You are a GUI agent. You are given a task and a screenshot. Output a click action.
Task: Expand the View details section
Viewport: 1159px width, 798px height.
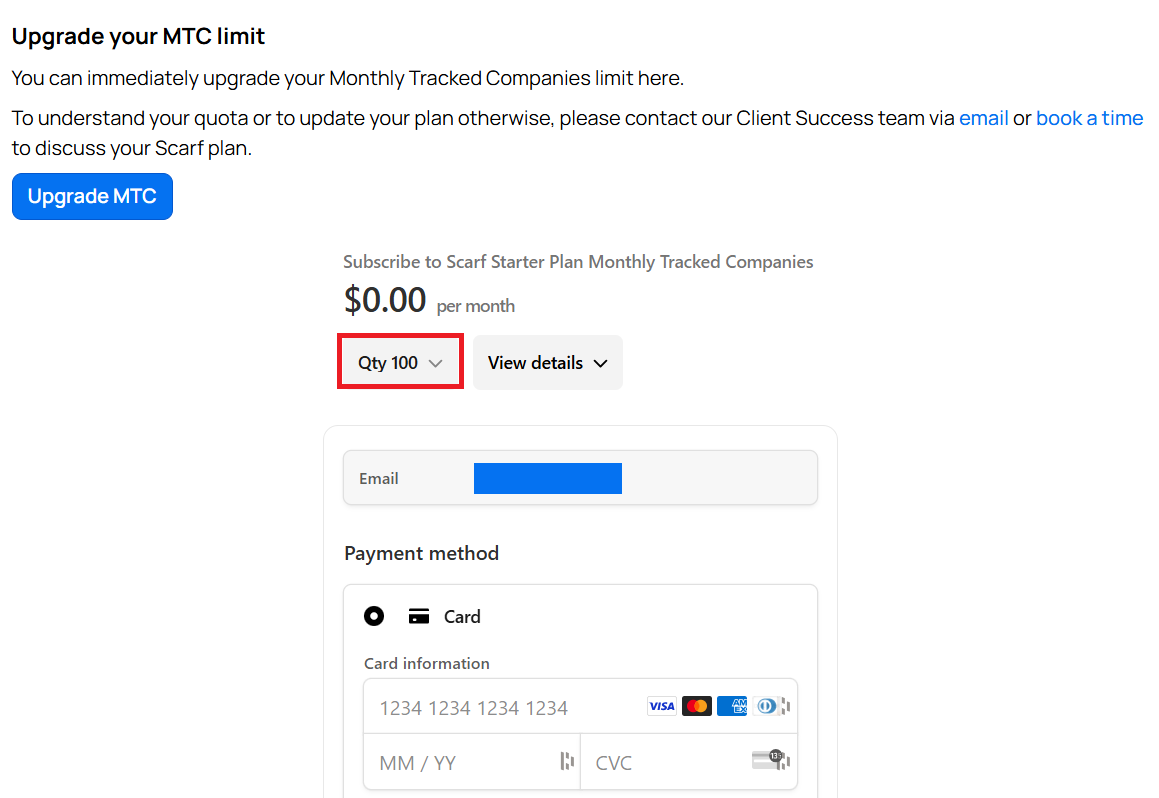pos(547,363)
